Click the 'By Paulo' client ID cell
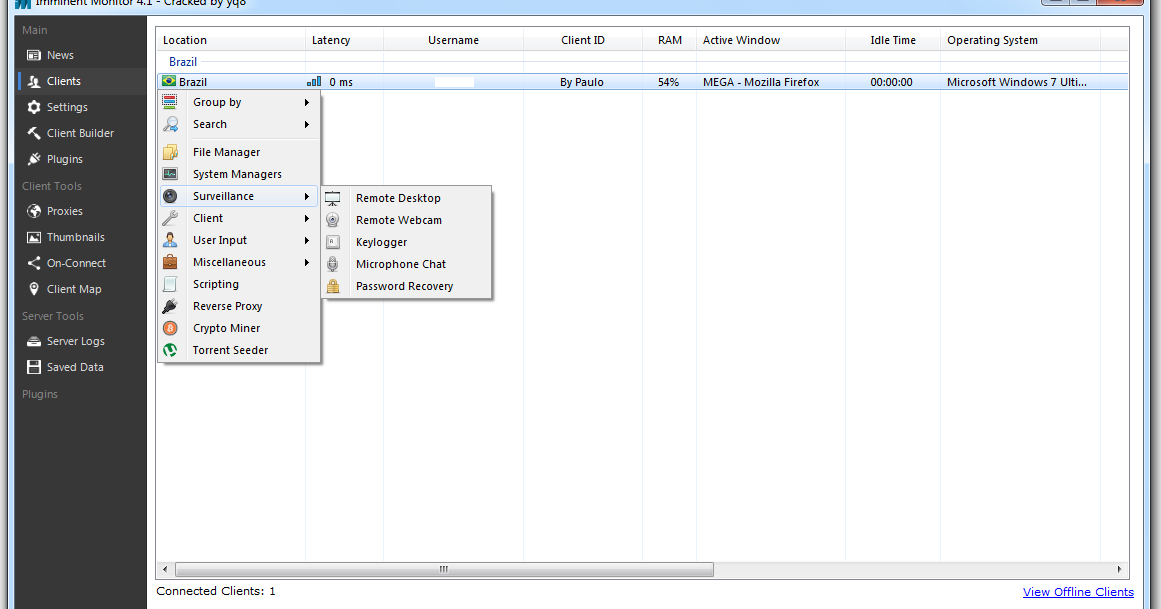This screenshot has width=1161, height=609. pyautogui.click(x=582, y=82)
